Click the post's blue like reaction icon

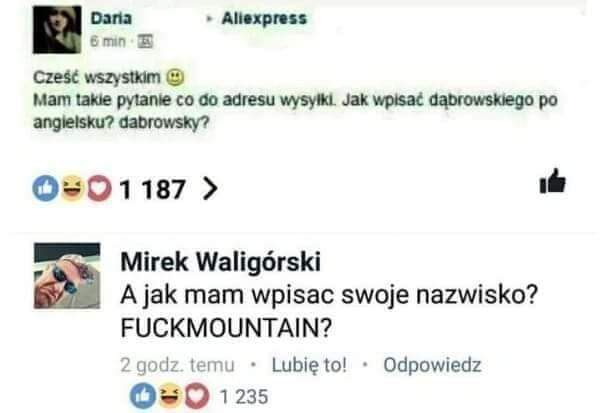click(x=46, y=188)
